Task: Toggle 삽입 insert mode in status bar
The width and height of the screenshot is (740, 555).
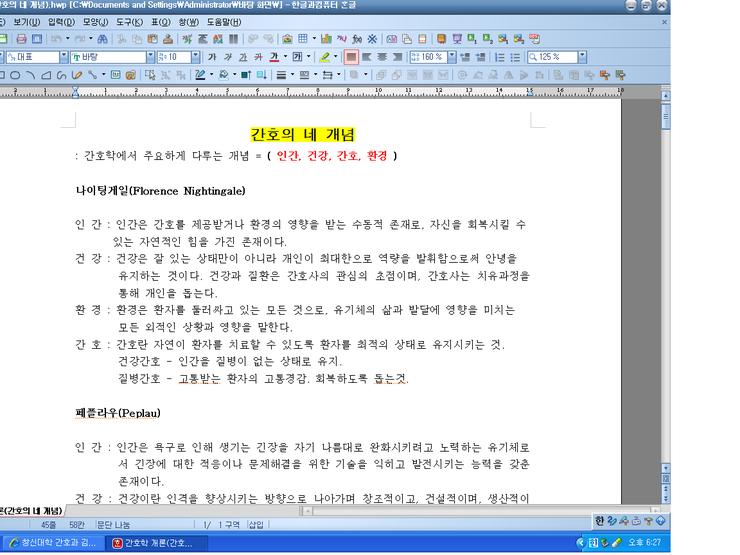Action: 256,525
